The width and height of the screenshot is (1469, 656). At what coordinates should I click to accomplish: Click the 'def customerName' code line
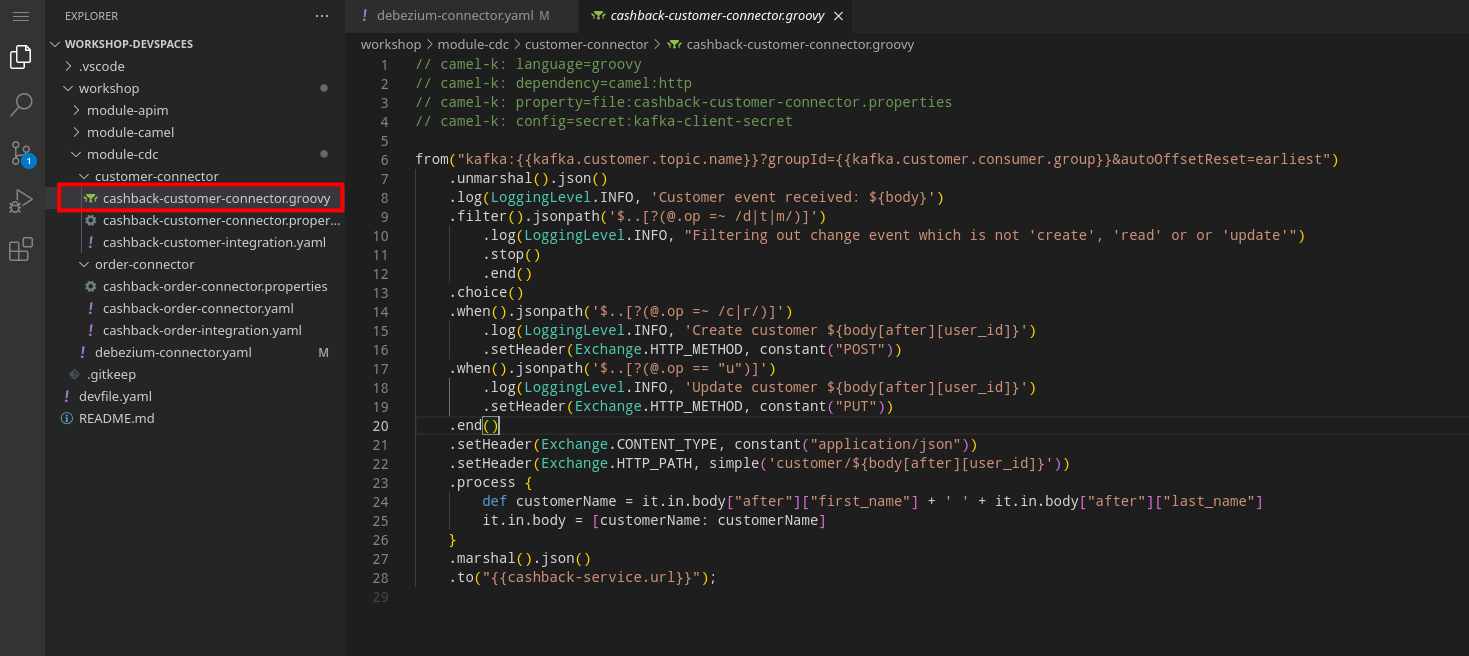click(872, 501)
